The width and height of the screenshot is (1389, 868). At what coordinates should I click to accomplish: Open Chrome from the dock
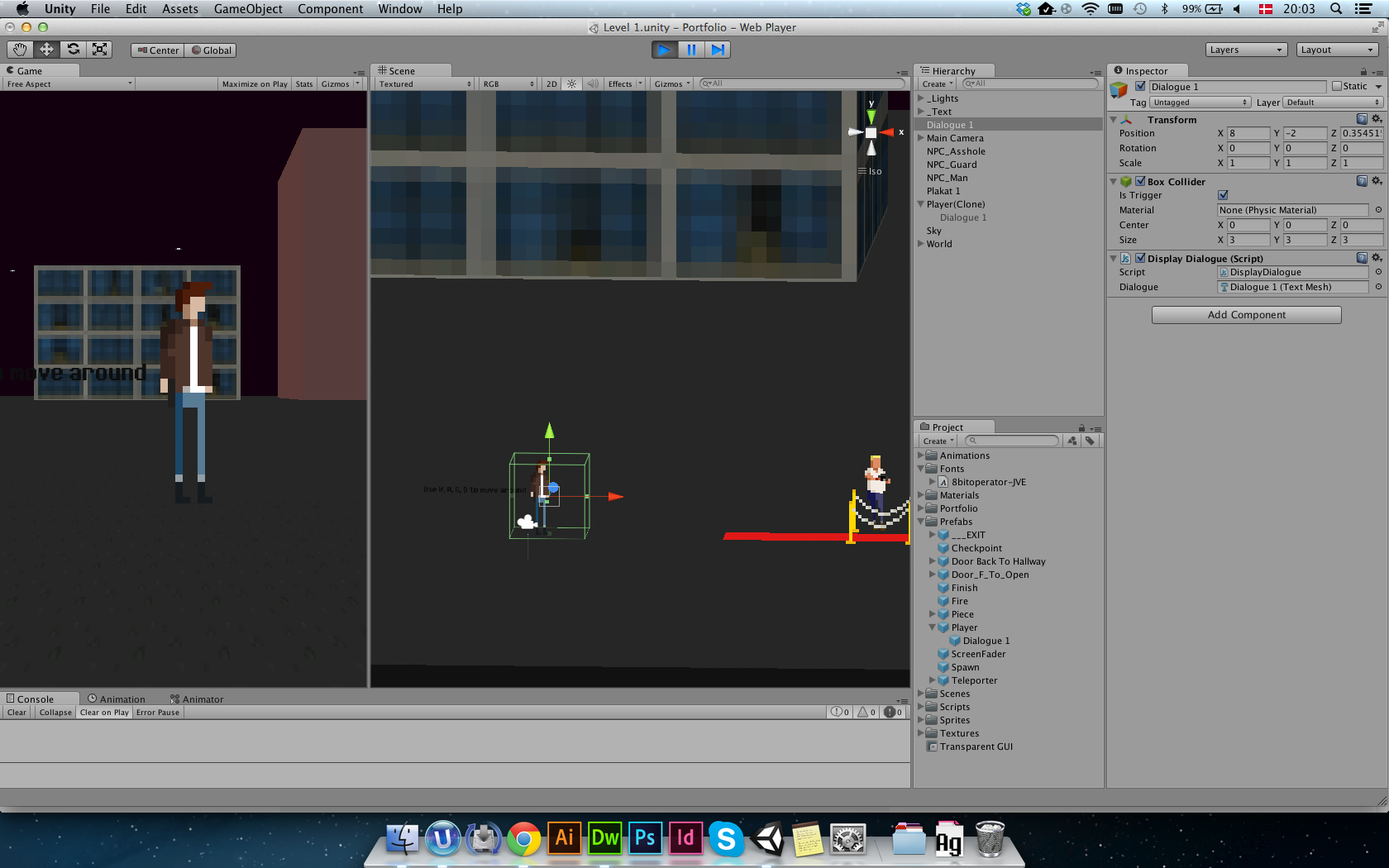tap(523, 839)
